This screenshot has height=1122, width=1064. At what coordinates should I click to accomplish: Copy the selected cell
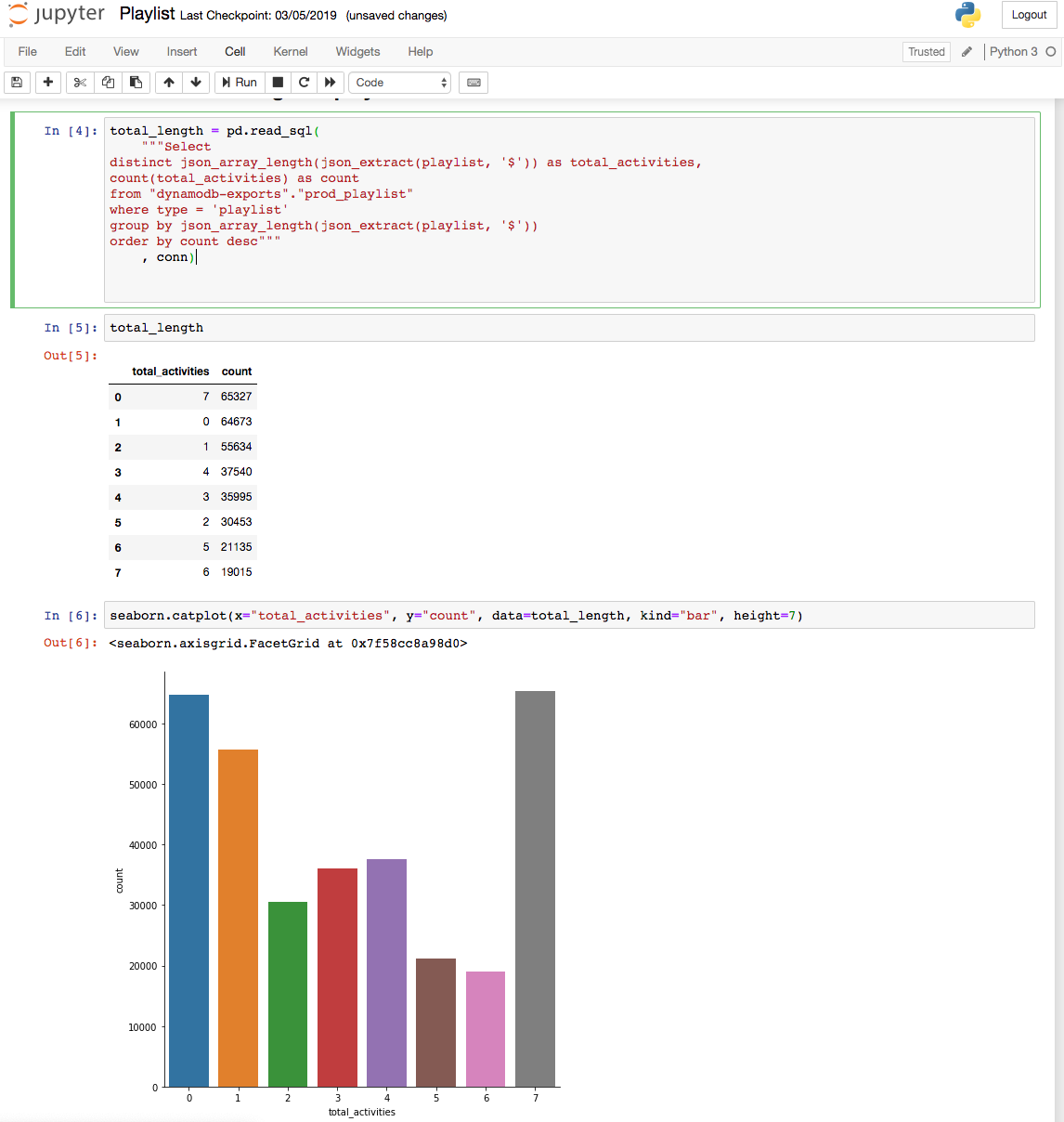coord(107,82)
